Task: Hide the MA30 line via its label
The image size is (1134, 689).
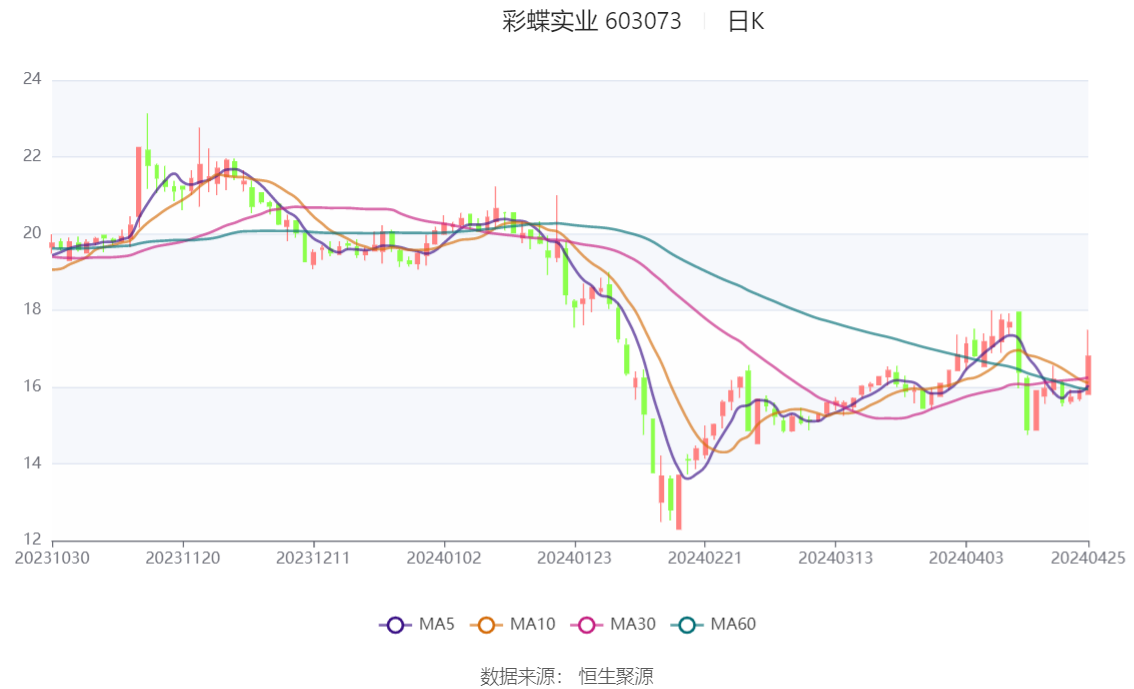Action: 633,624
